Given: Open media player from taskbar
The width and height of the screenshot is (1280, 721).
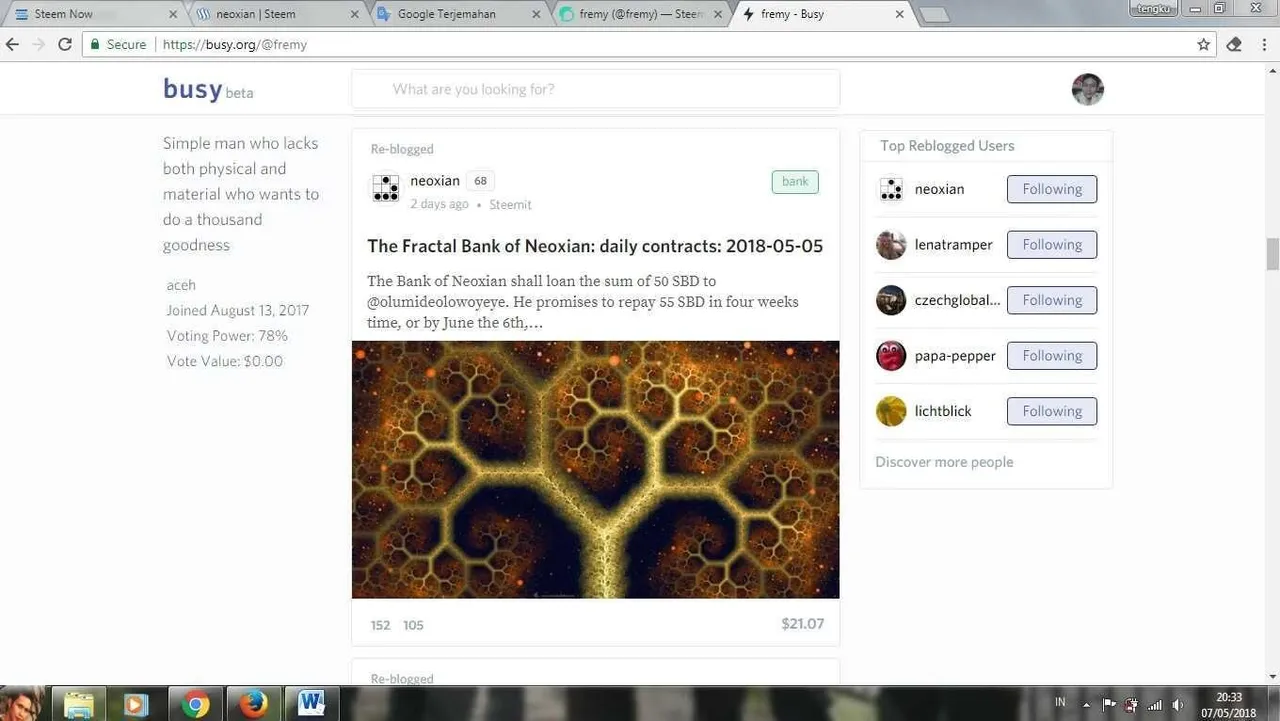Looking at the screenshot, I should coord(136,704).
